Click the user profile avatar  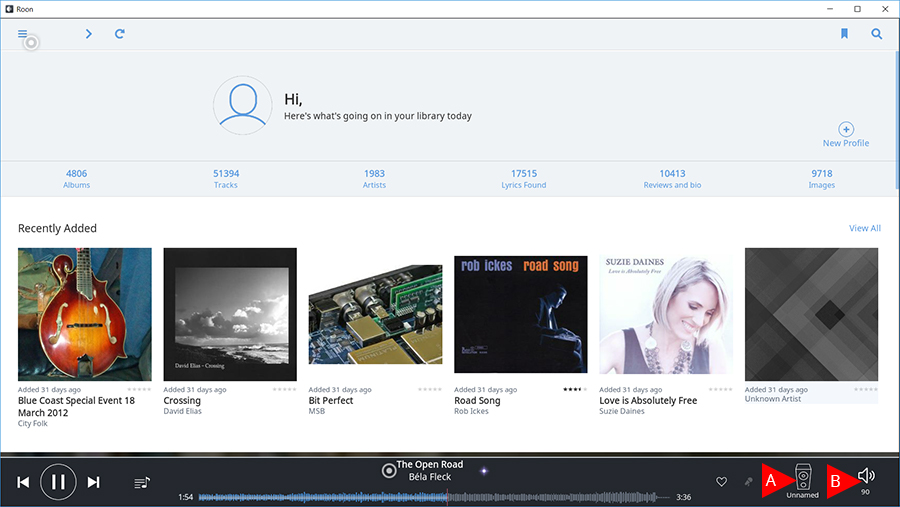point(243,105)
